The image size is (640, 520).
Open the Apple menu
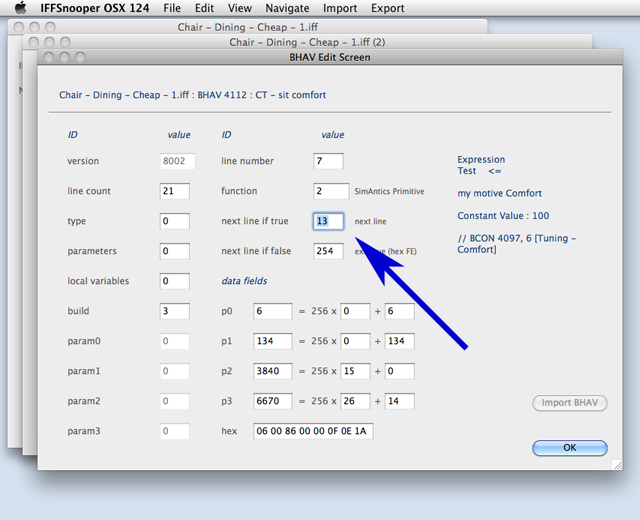[x=20, y=8]
